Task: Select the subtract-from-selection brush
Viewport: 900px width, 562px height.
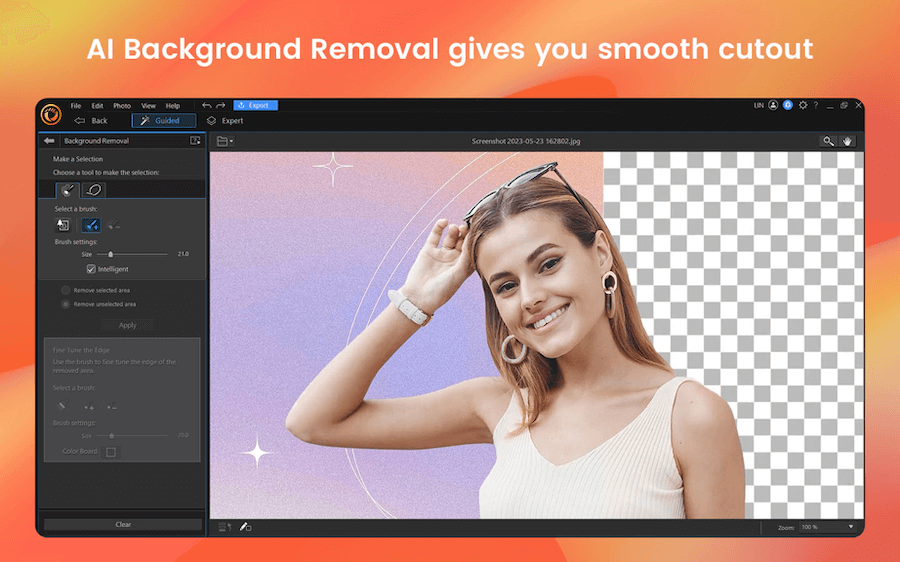Action: coord(114,225)
